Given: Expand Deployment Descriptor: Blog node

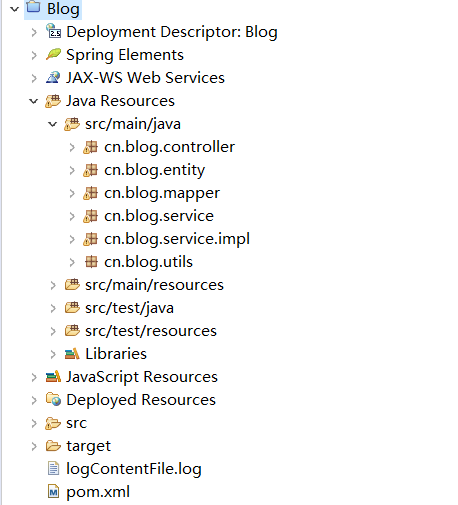Looking at the screenshot, I should [34, 32].
